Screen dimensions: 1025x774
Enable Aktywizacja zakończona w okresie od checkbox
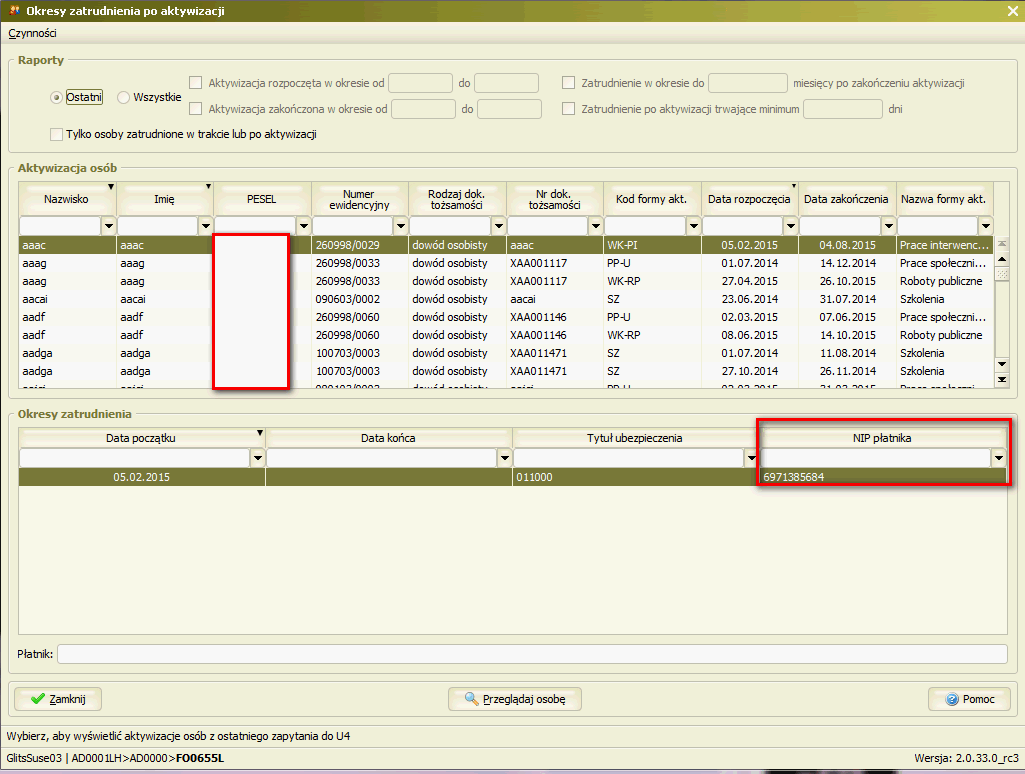[x=195, y=109]
